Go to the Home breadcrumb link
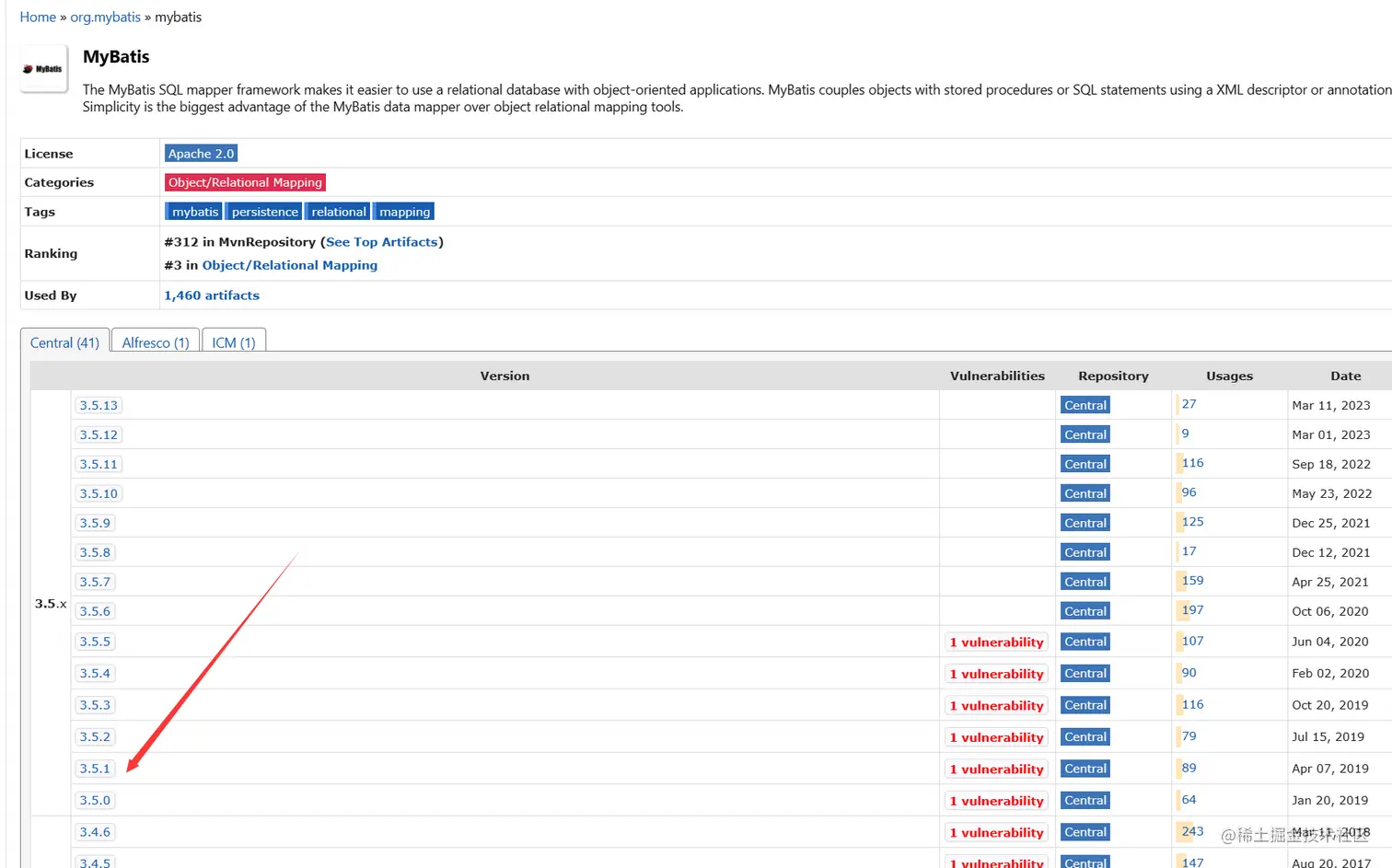The height and width of the screenshot is (868, 1392). pyautogui.click(x=38, y=17)
